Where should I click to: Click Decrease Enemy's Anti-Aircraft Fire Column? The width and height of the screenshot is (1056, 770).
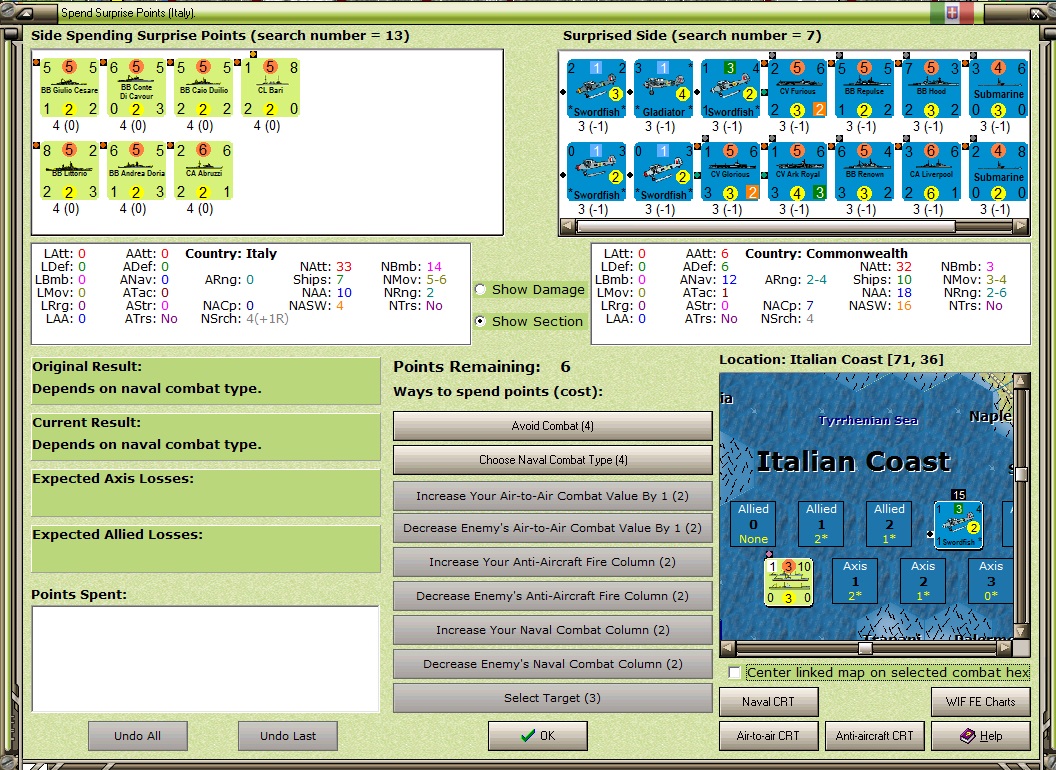(552, 596)
